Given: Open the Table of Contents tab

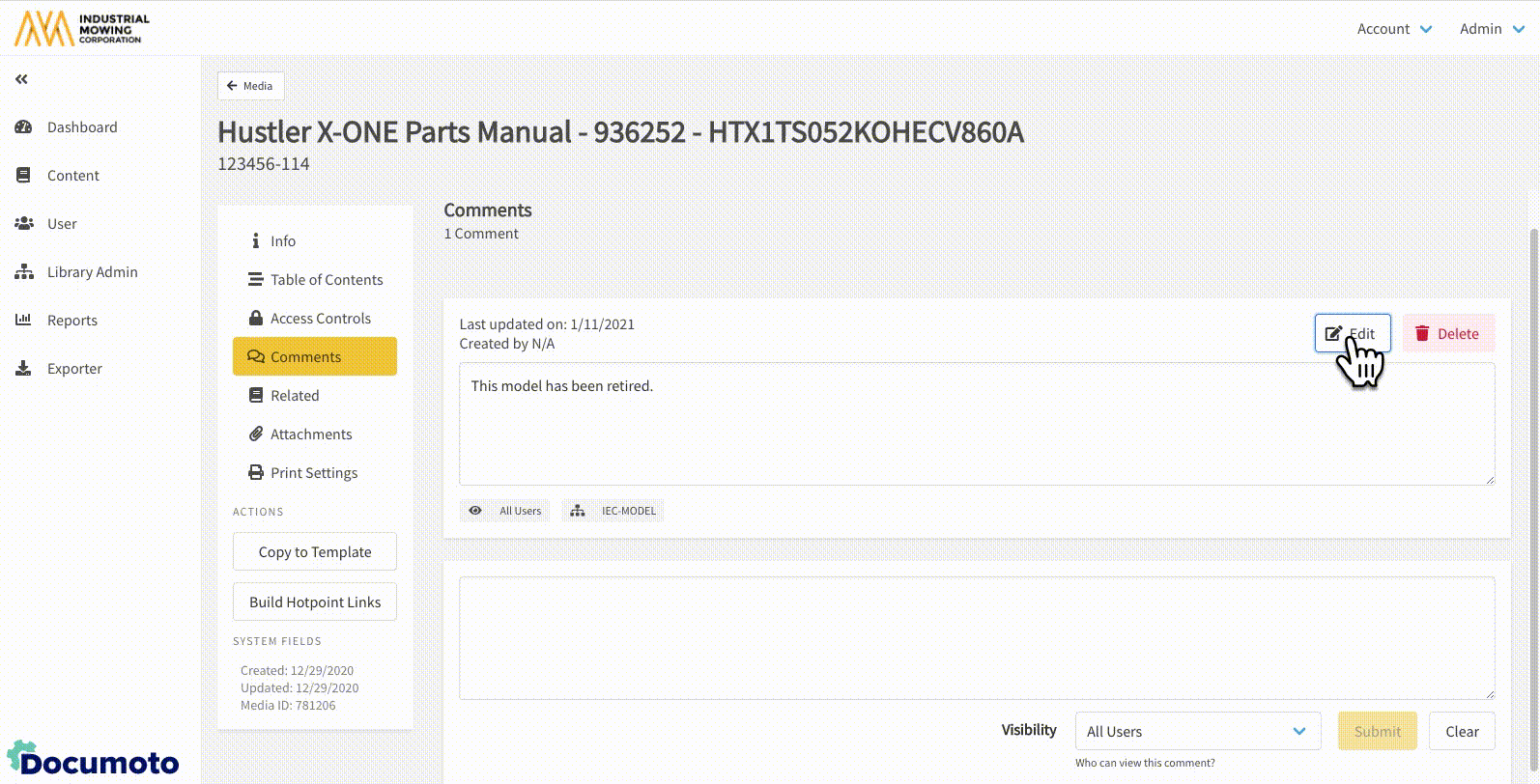Looking at the screenshot, I should pyautogui.click(x=326, y=280).
